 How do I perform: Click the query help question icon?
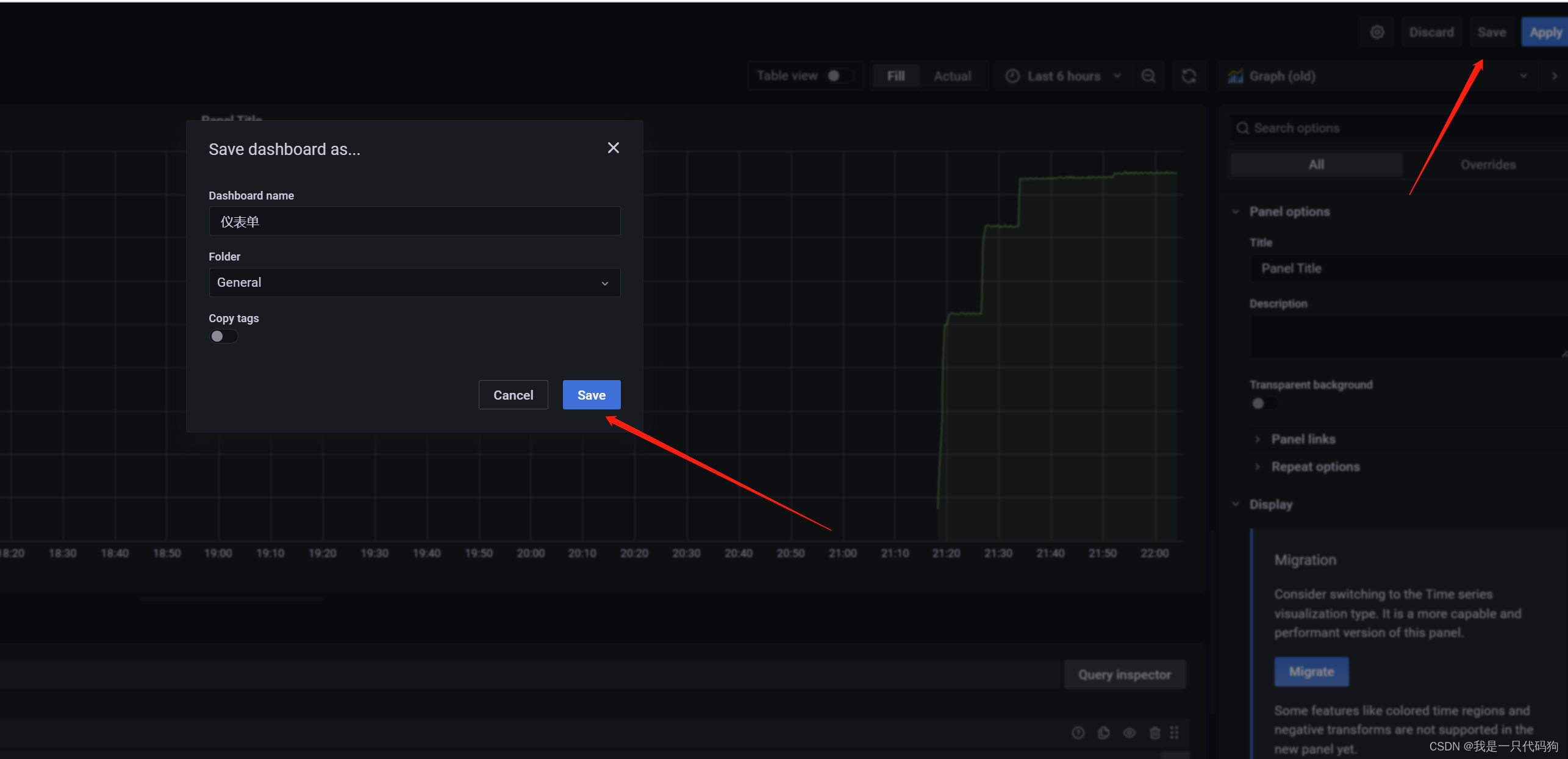[x=1078, y=733]
